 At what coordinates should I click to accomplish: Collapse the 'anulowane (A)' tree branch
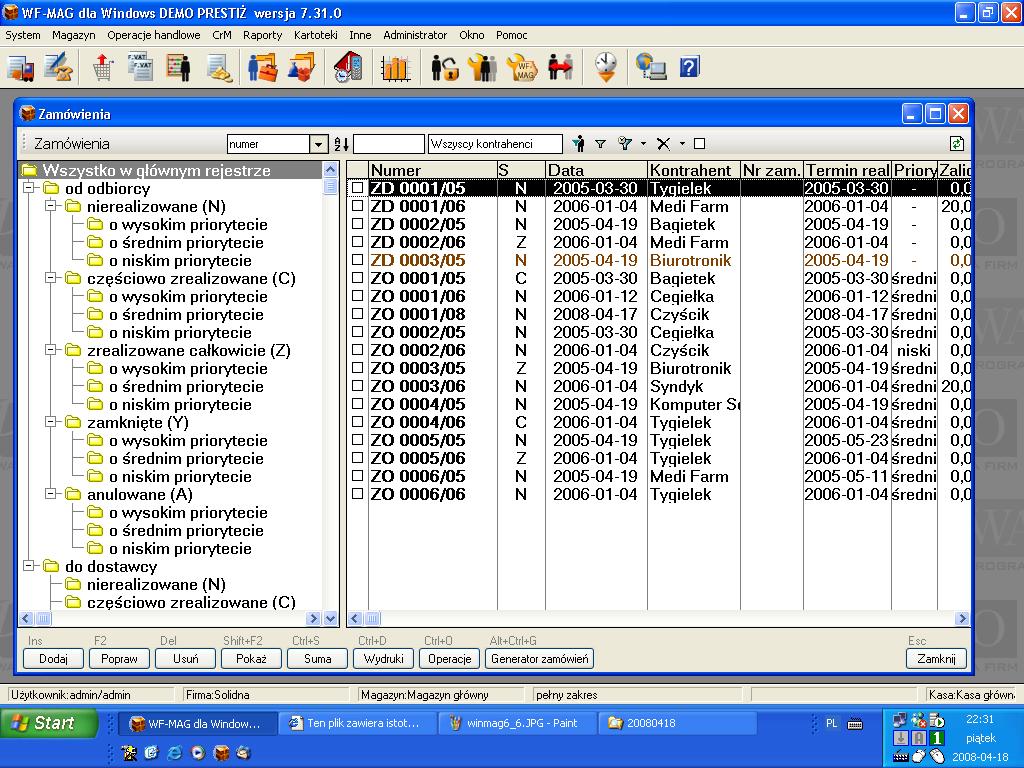point(50,495)
